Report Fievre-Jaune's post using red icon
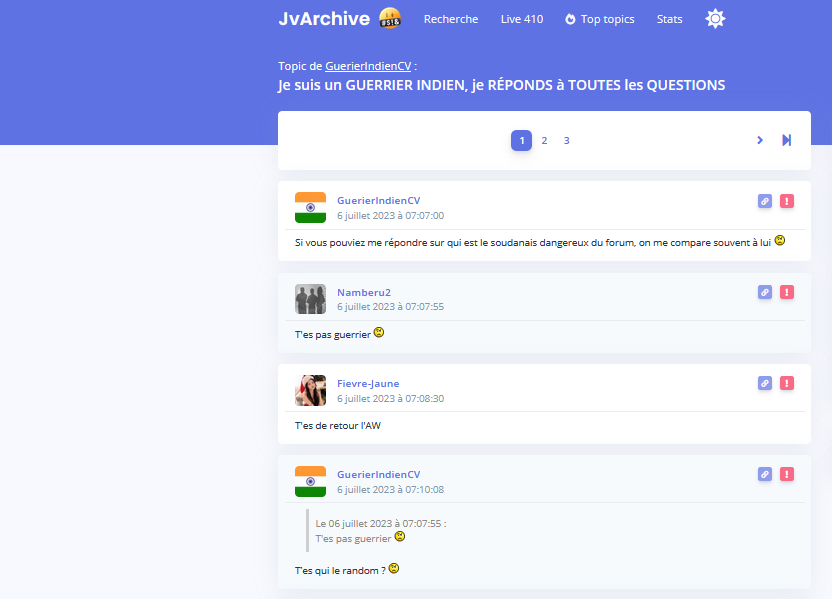 point(787,383)
